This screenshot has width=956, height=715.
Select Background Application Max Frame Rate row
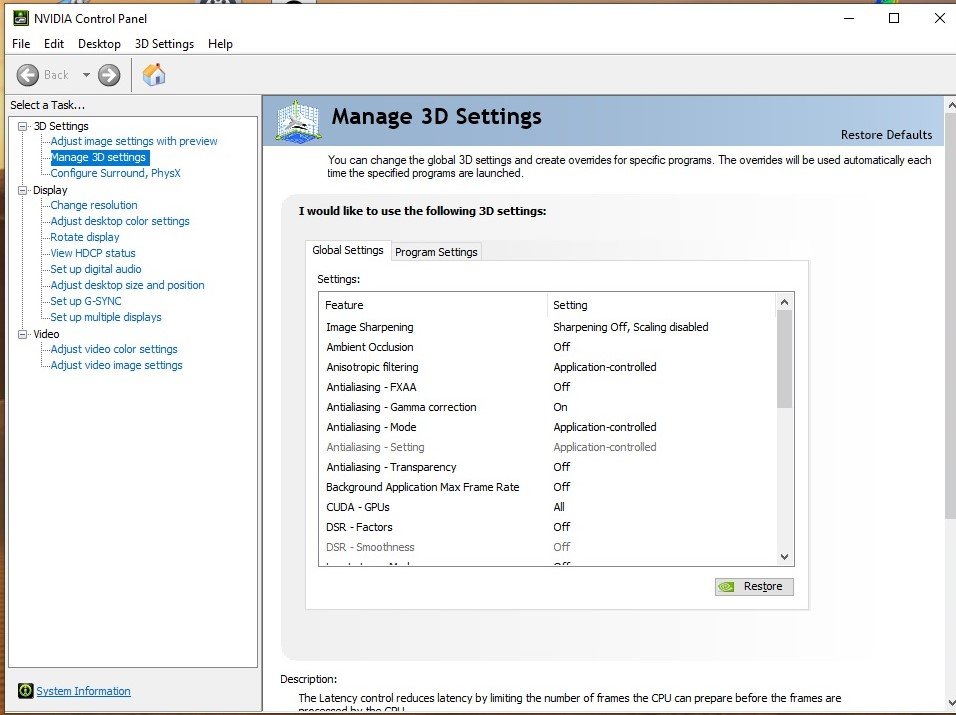tap(548, 487)
